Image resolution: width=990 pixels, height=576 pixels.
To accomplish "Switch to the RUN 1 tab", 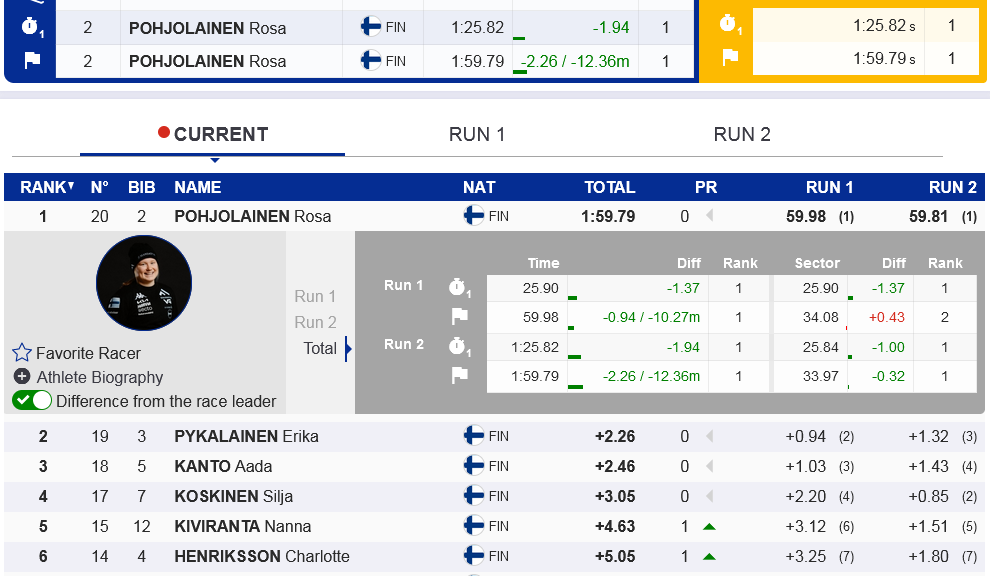I will coord(477,135).
